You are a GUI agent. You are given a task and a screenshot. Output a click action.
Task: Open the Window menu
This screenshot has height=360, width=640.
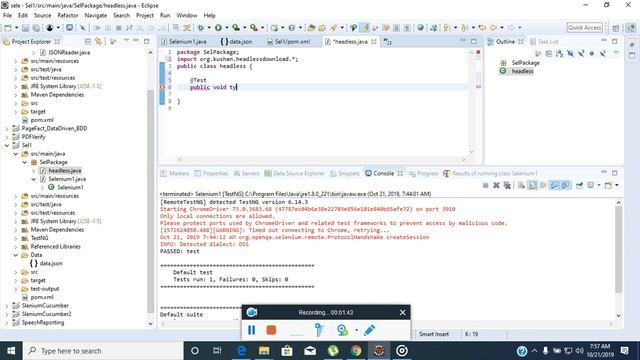click(187, 15)
